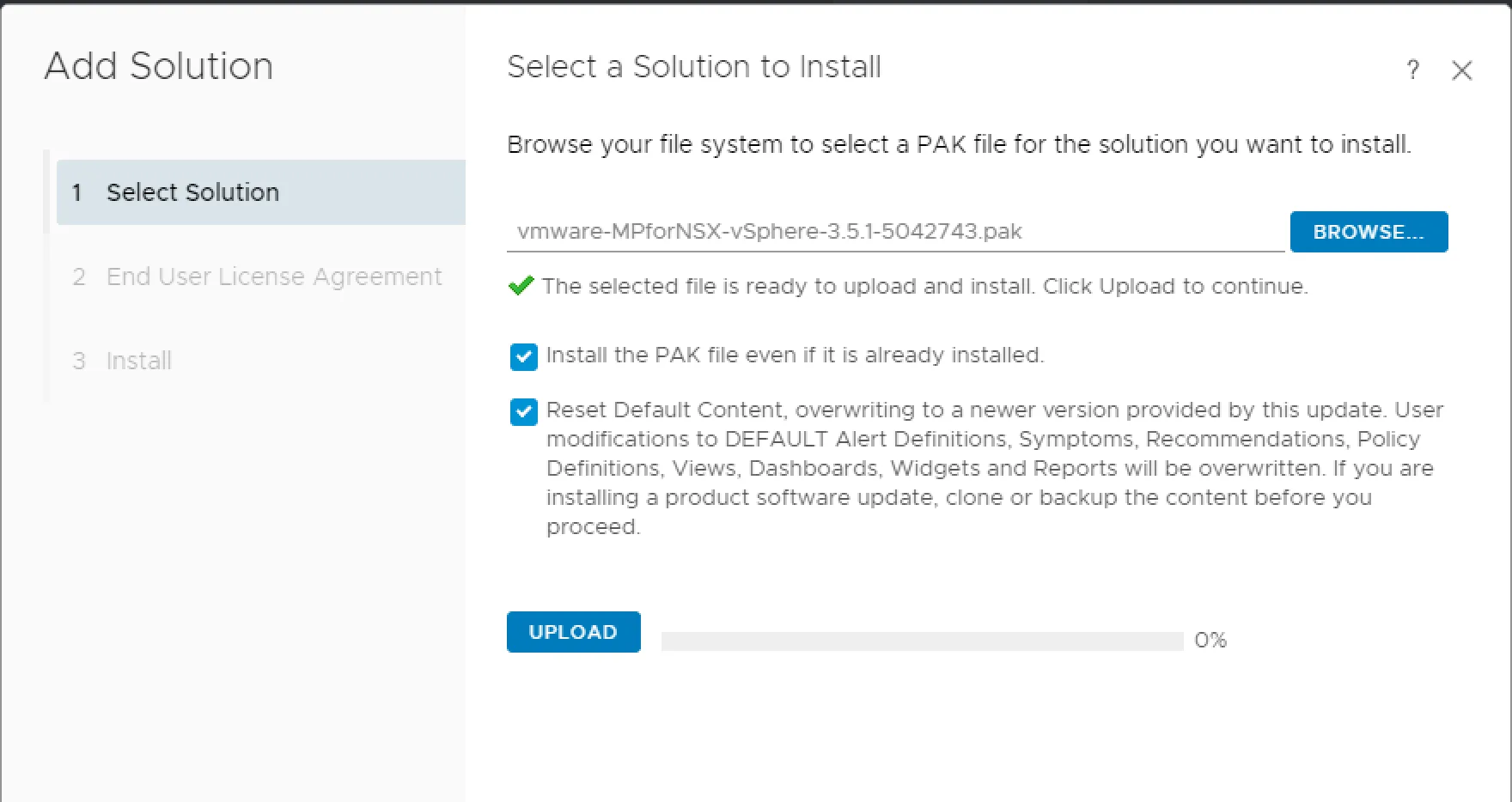
Task: Jump to the Install wizard step
Action: pyautogui.click(x=138, y=361)
